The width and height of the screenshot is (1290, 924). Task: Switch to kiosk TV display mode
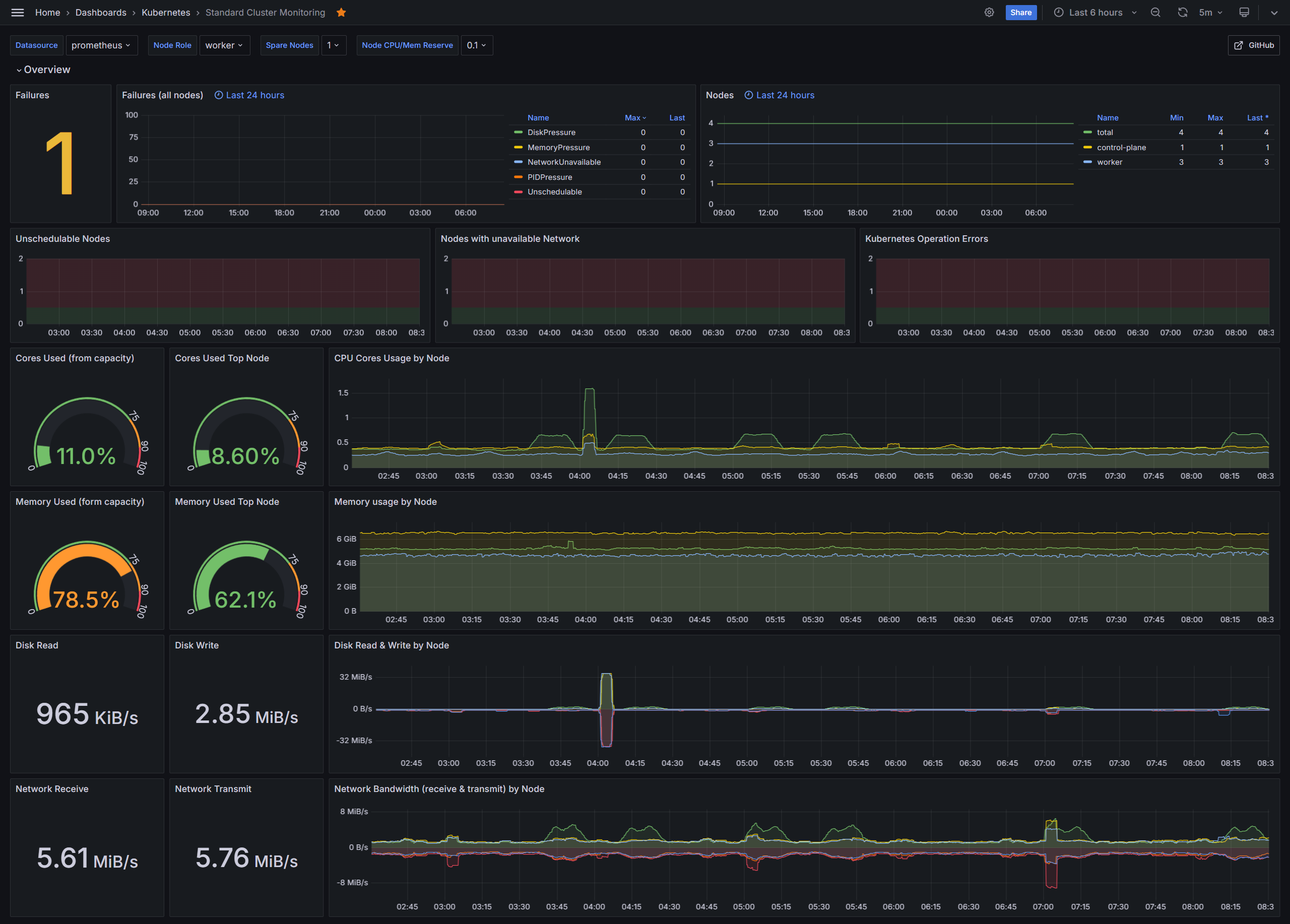point(1244,13)
